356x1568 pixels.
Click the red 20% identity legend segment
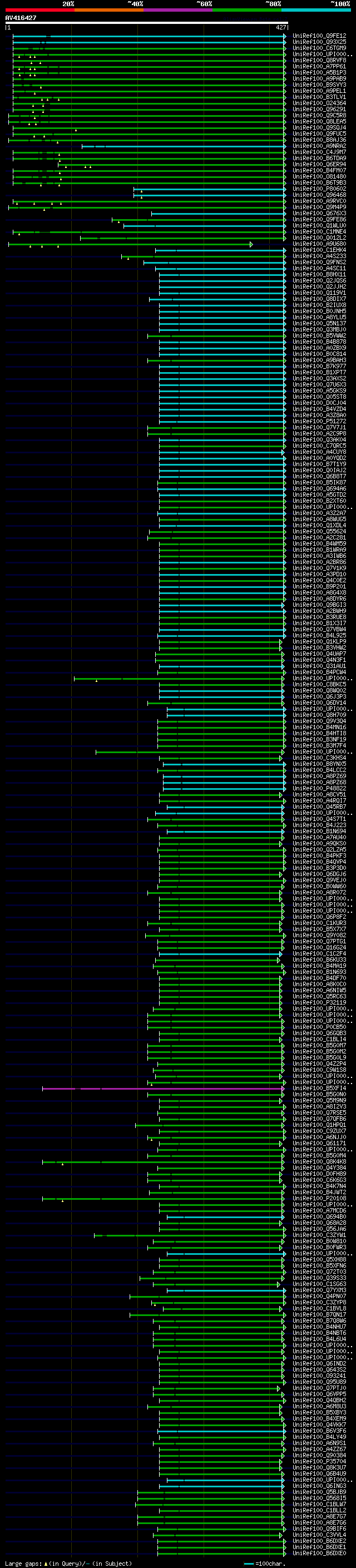point(39,11)
